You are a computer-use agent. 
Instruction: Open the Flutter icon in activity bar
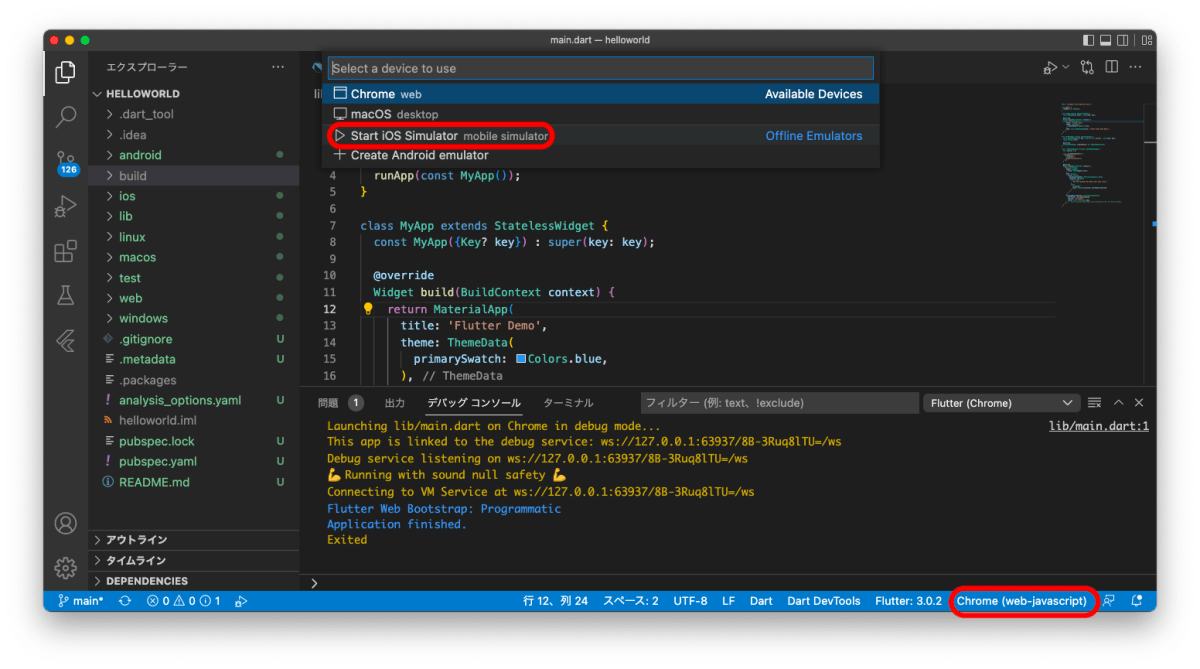click(66, 340)
